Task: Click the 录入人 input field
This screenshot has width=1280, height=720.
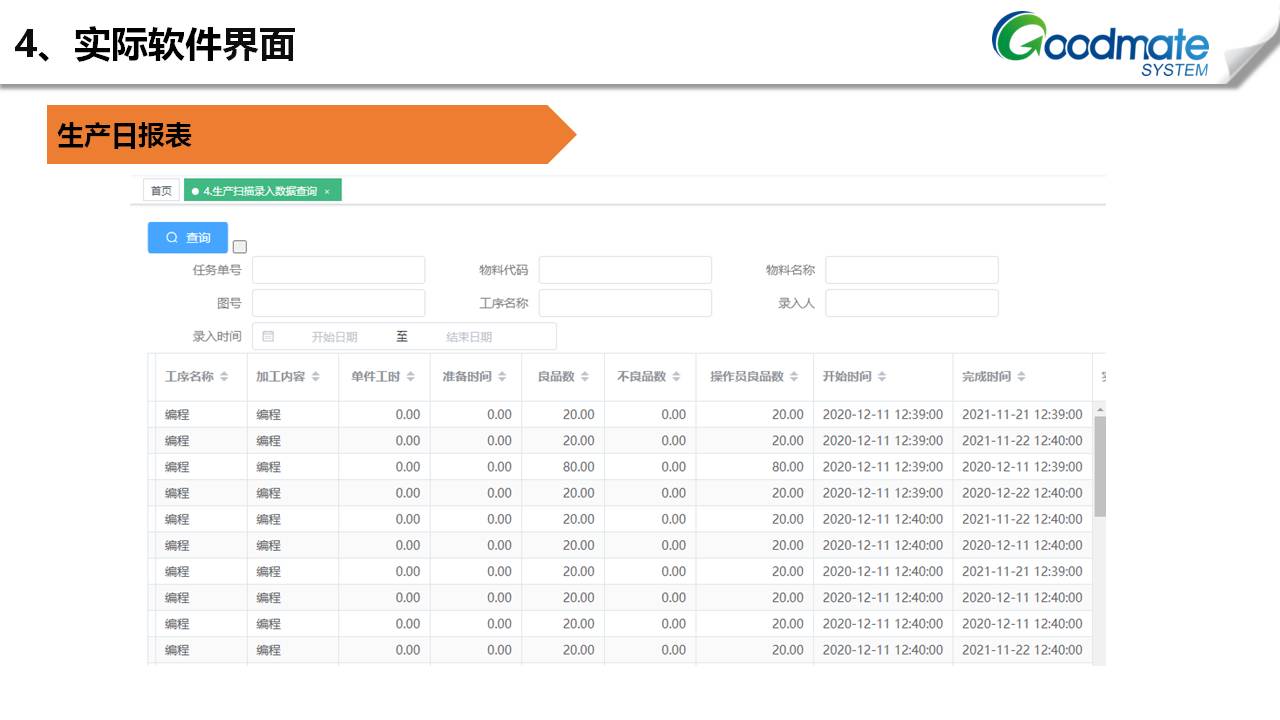Action: click(911, 303)
